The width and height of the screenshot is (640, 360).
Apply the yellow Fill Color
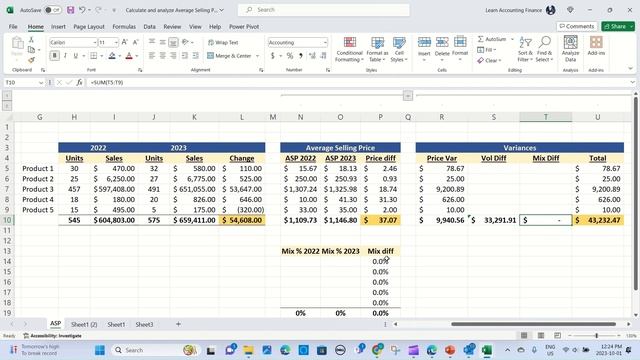click(112, 56)
